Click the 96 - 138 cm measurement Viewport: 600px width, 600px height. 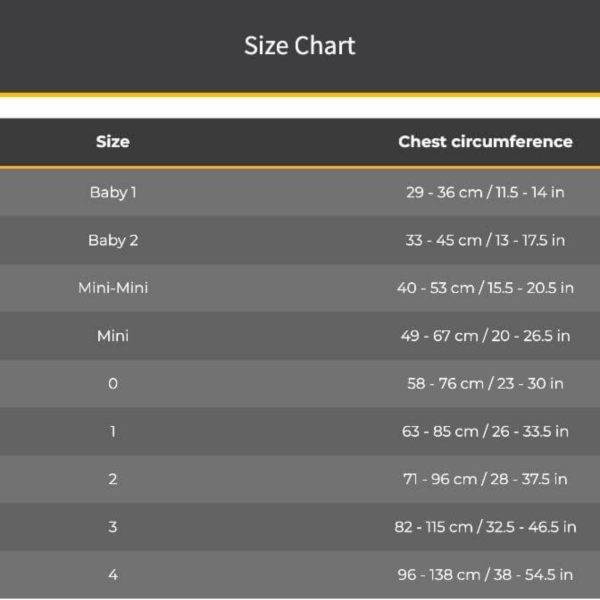pos(485,575)
